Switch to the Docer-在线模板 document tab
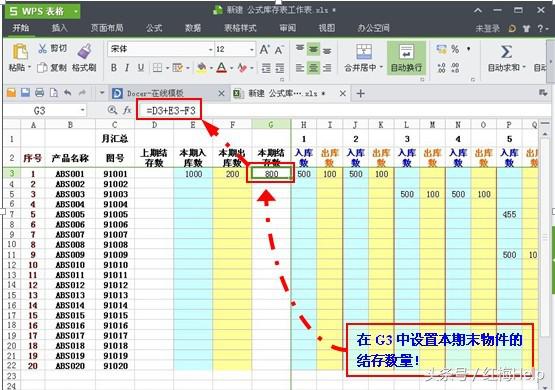 [x=155, y=93]
